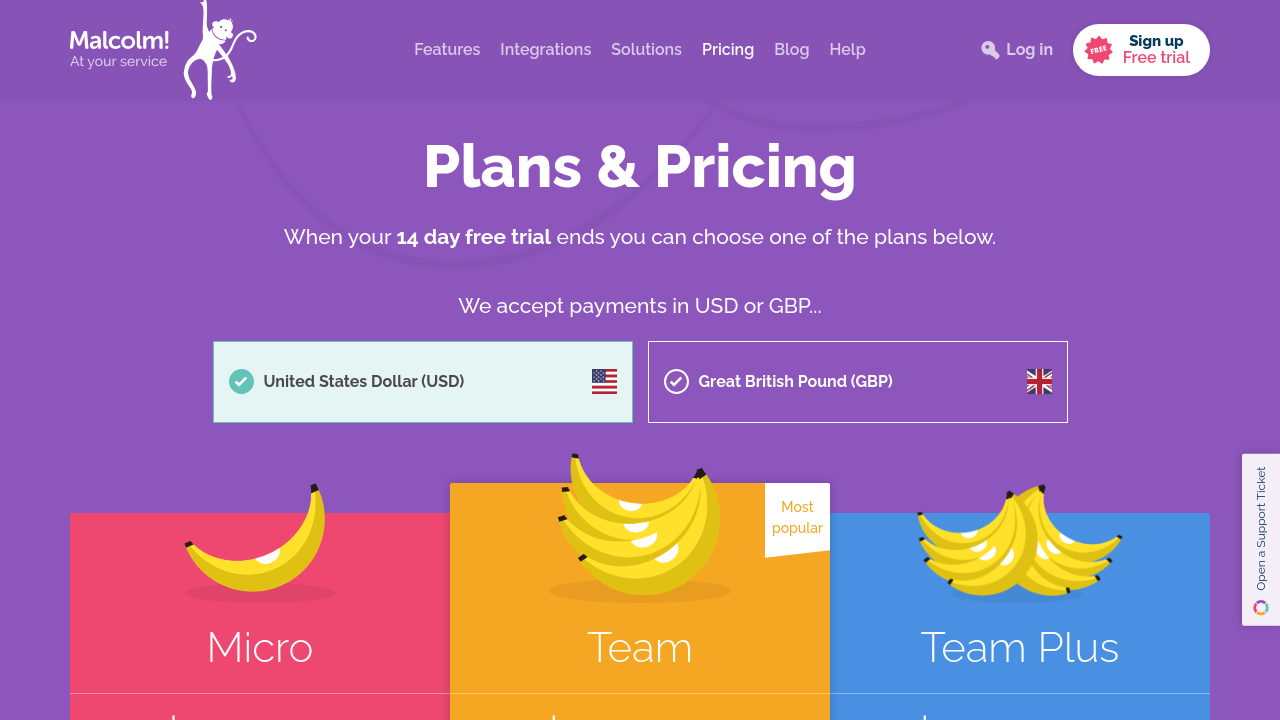The height and width of the screenshot is (720, 1280).
Task: Open the Solutions navigation menu
Action: pos(646,50)
